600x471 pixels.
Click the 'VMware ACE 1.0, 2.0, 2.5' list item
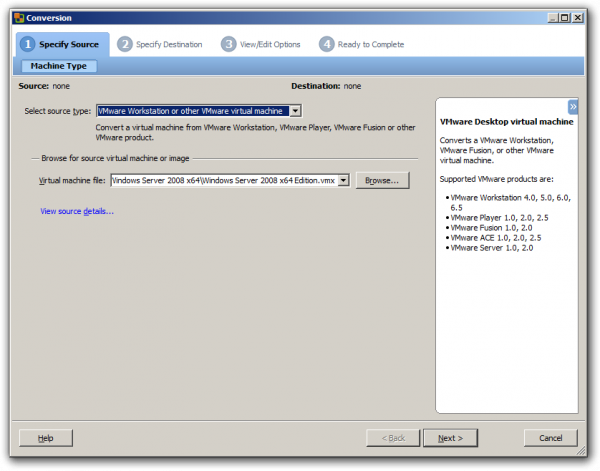496,238
